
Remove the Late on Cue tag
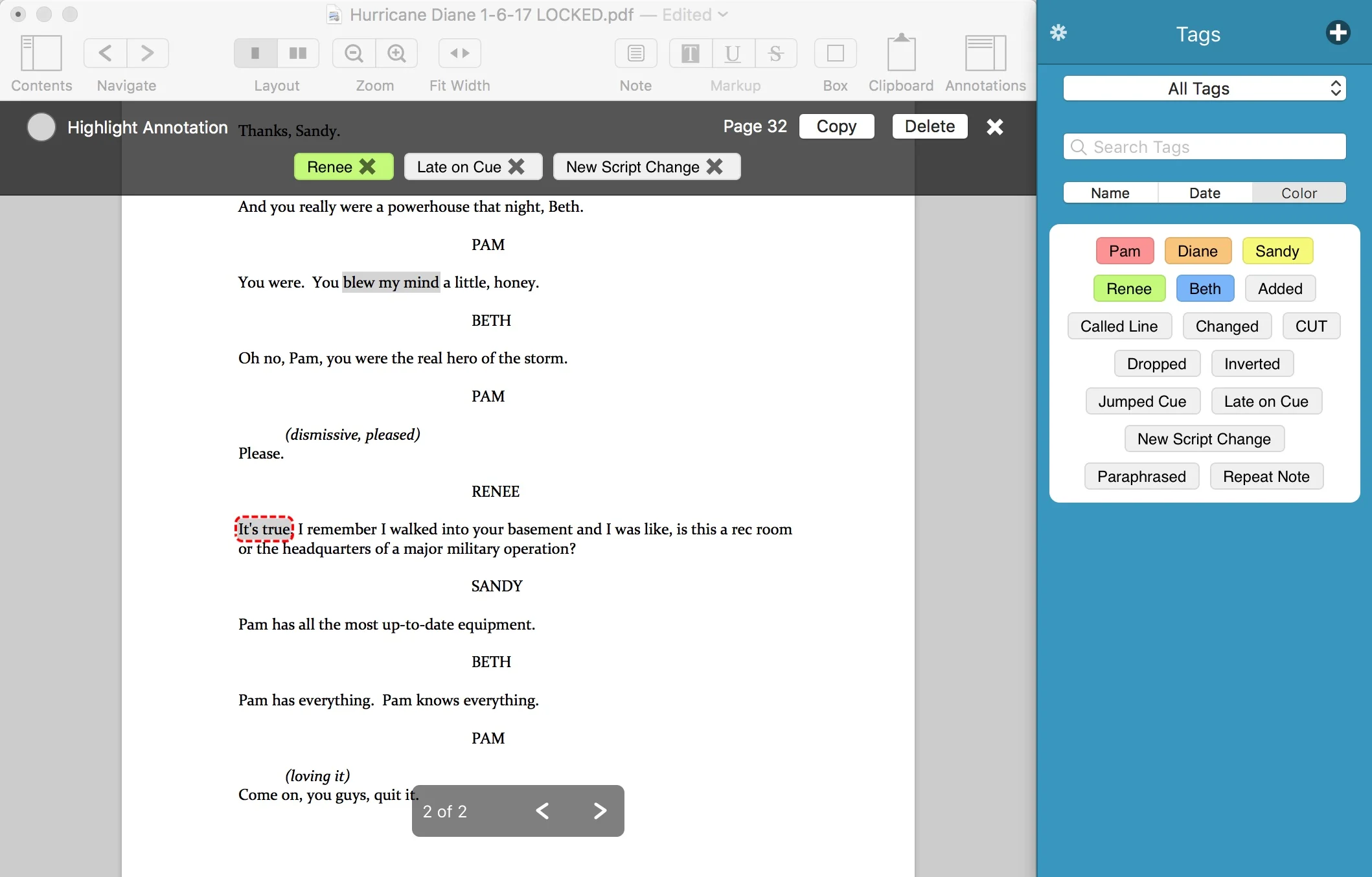click(516, 167)
